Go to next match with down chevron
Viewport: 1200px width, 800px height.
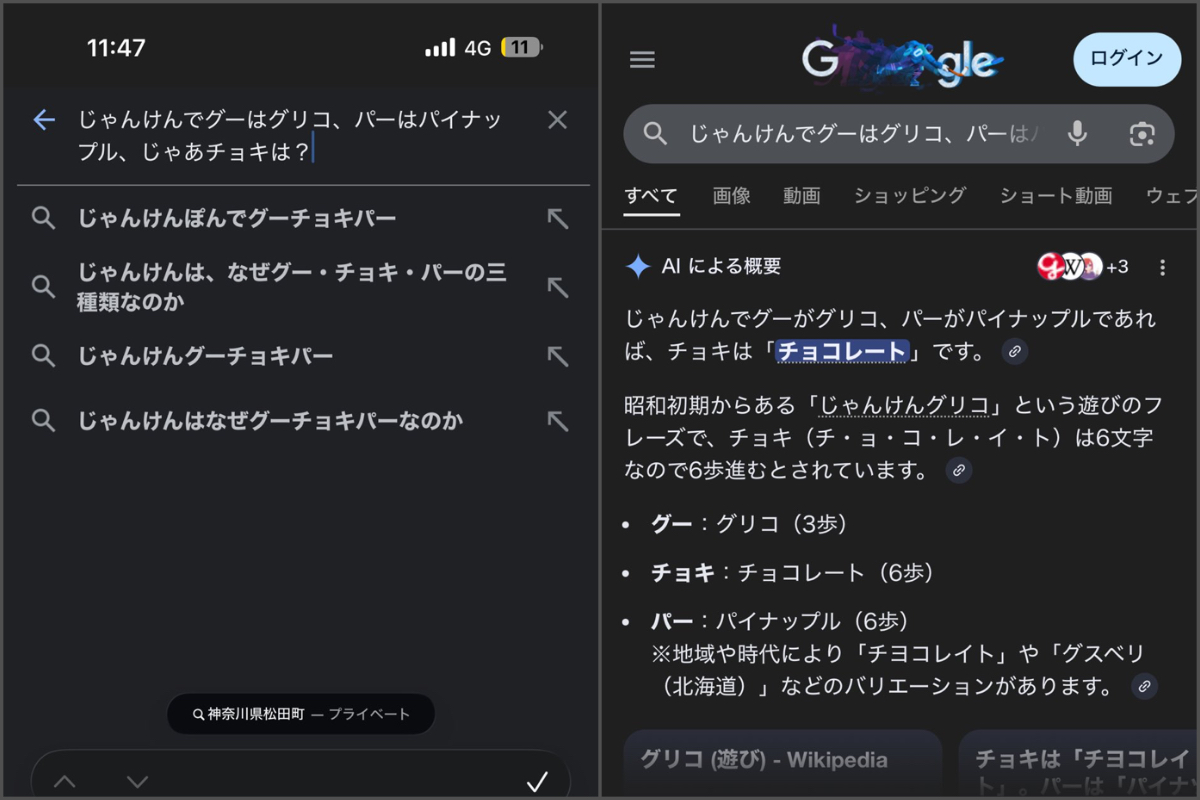coord(138,782)
